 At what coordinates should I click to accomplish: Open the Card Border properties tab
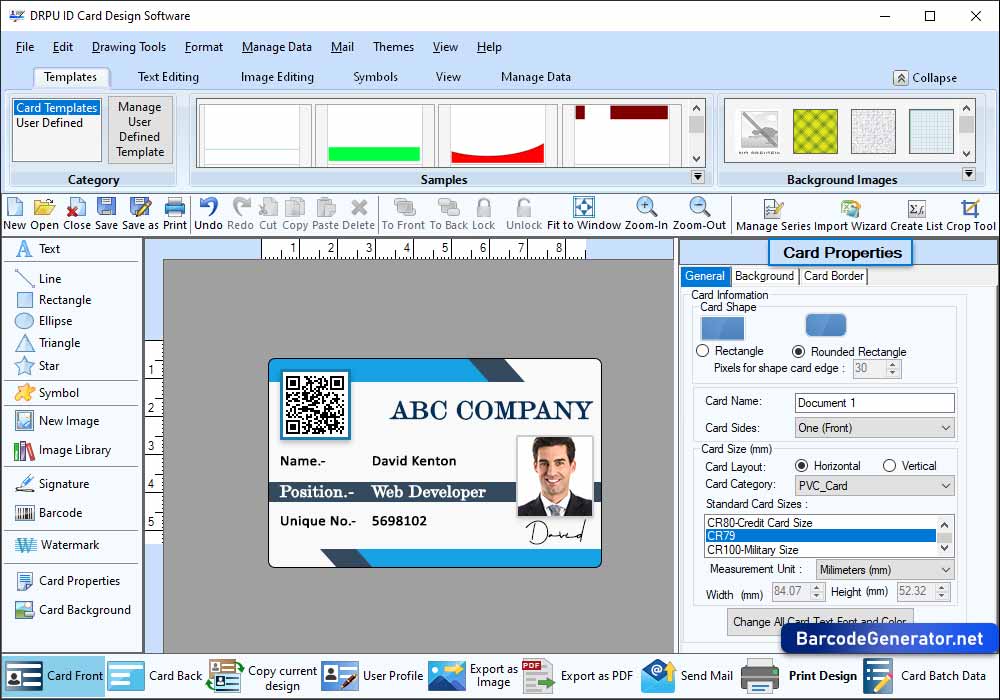(834, 276)
